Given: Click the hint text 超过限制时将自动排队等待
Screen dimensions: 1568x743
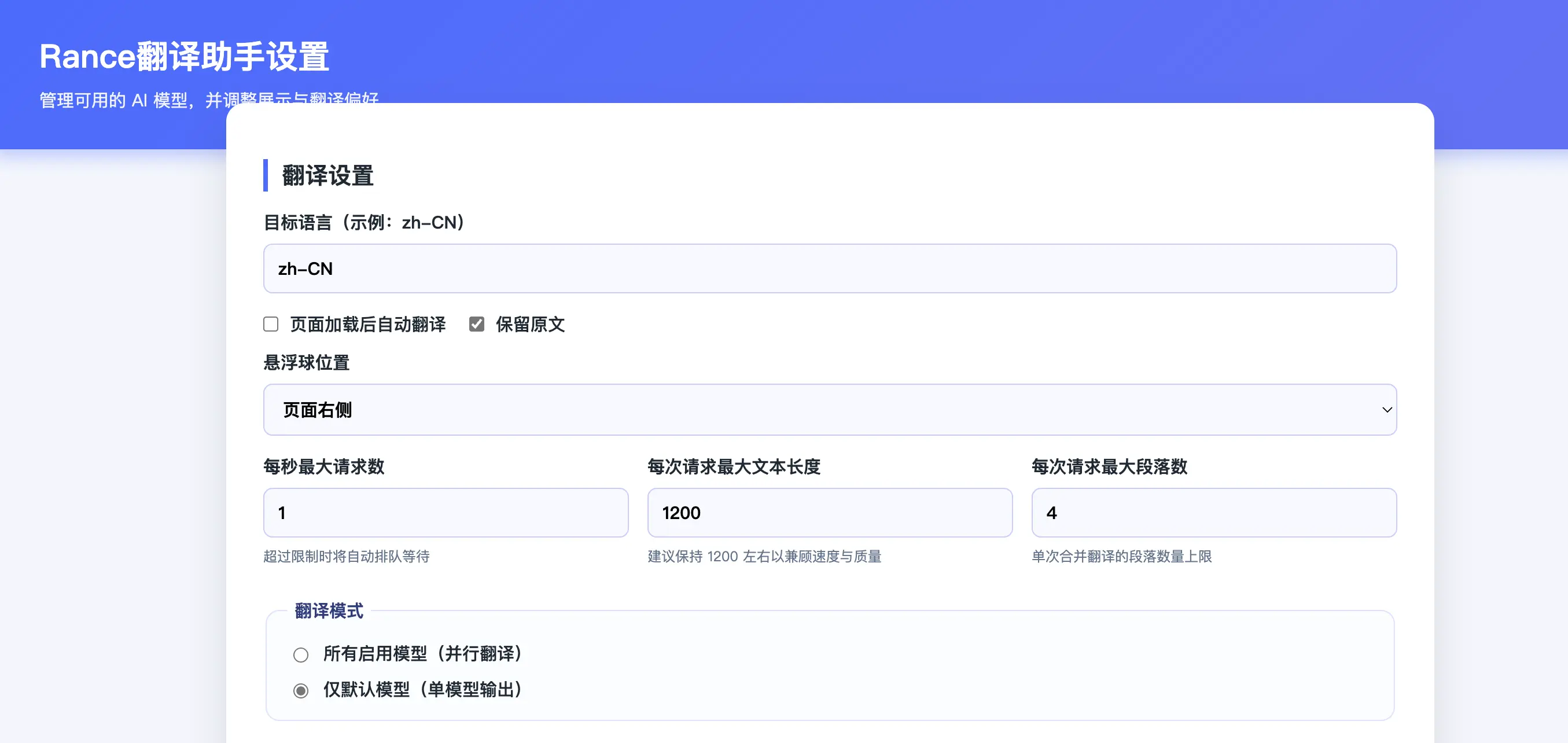Looking at the screenshot, I should [347, 557].
